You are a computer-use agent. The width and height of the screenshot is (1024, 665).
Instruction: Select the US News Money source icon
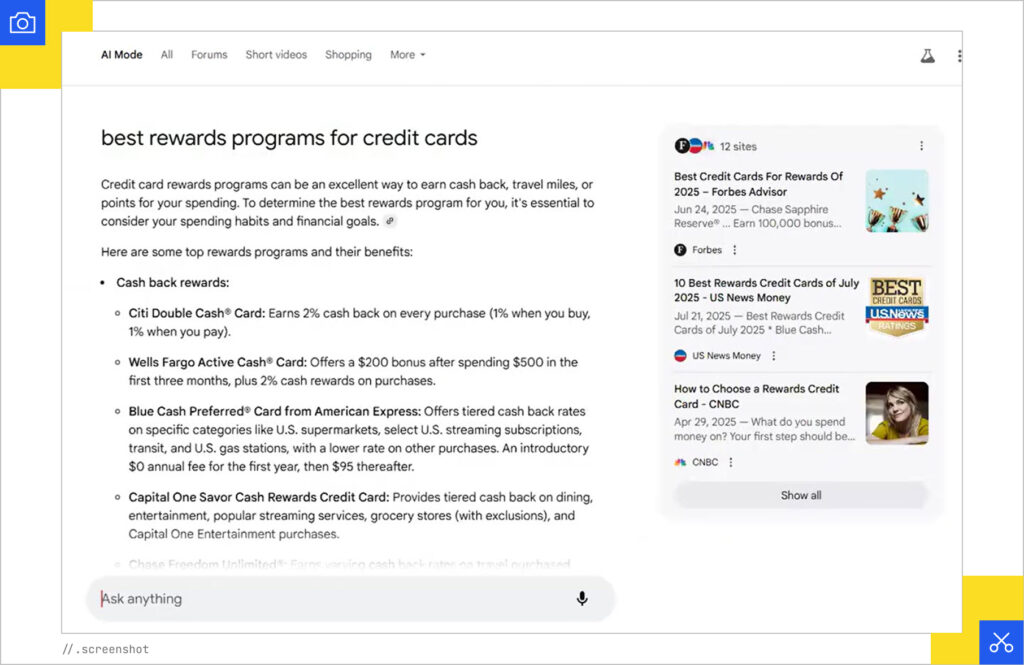[x=681, y=355]
